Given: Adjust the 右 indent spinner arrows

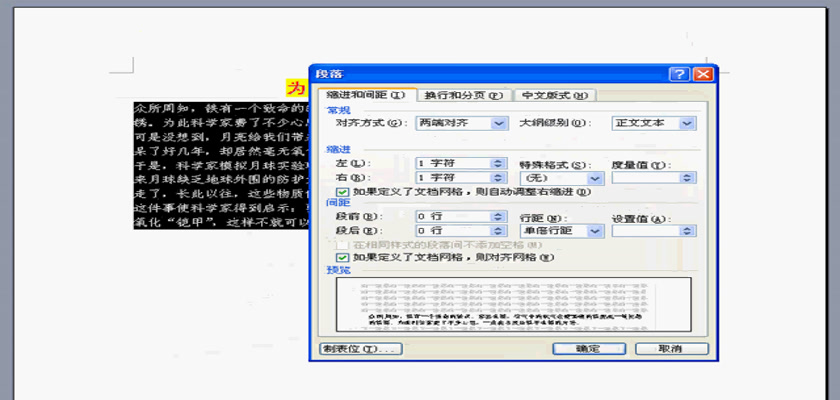Looking at the screenshot, I should [x=499, y=177].
